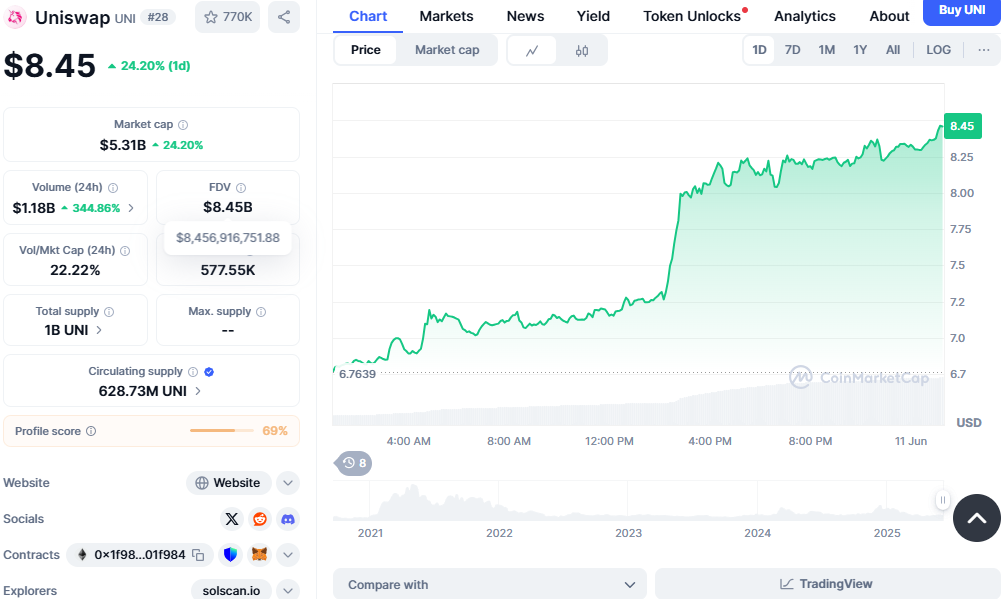
Task: Expand the Contracts dropdown chevron
Action: pyautogui.click(x=288, y=554)
